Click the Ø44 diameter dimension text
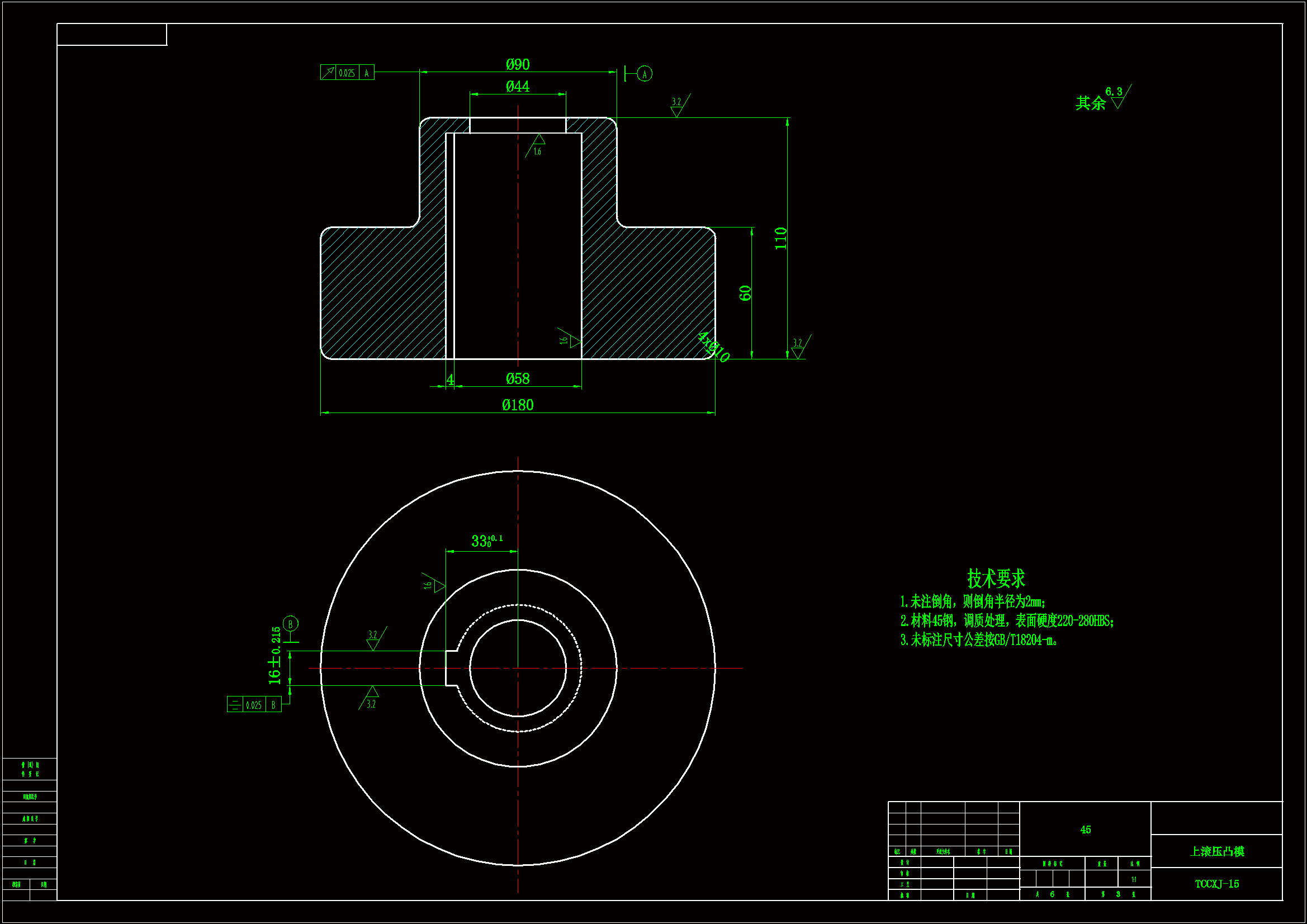The image size is (1307, 924). (x=518, y=87)
